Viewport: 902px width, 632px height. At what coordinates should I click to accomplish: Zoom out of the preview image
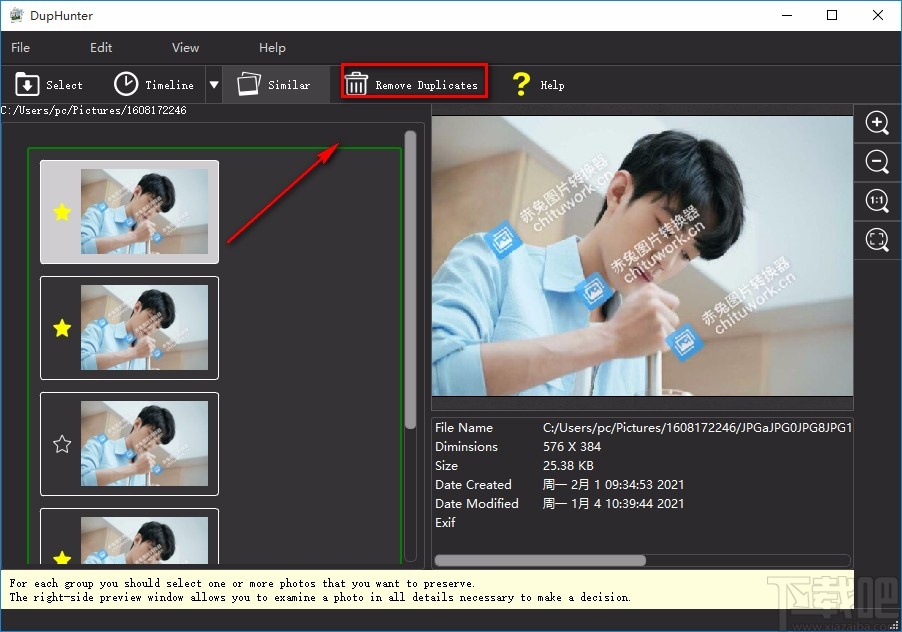pos(877,162)
